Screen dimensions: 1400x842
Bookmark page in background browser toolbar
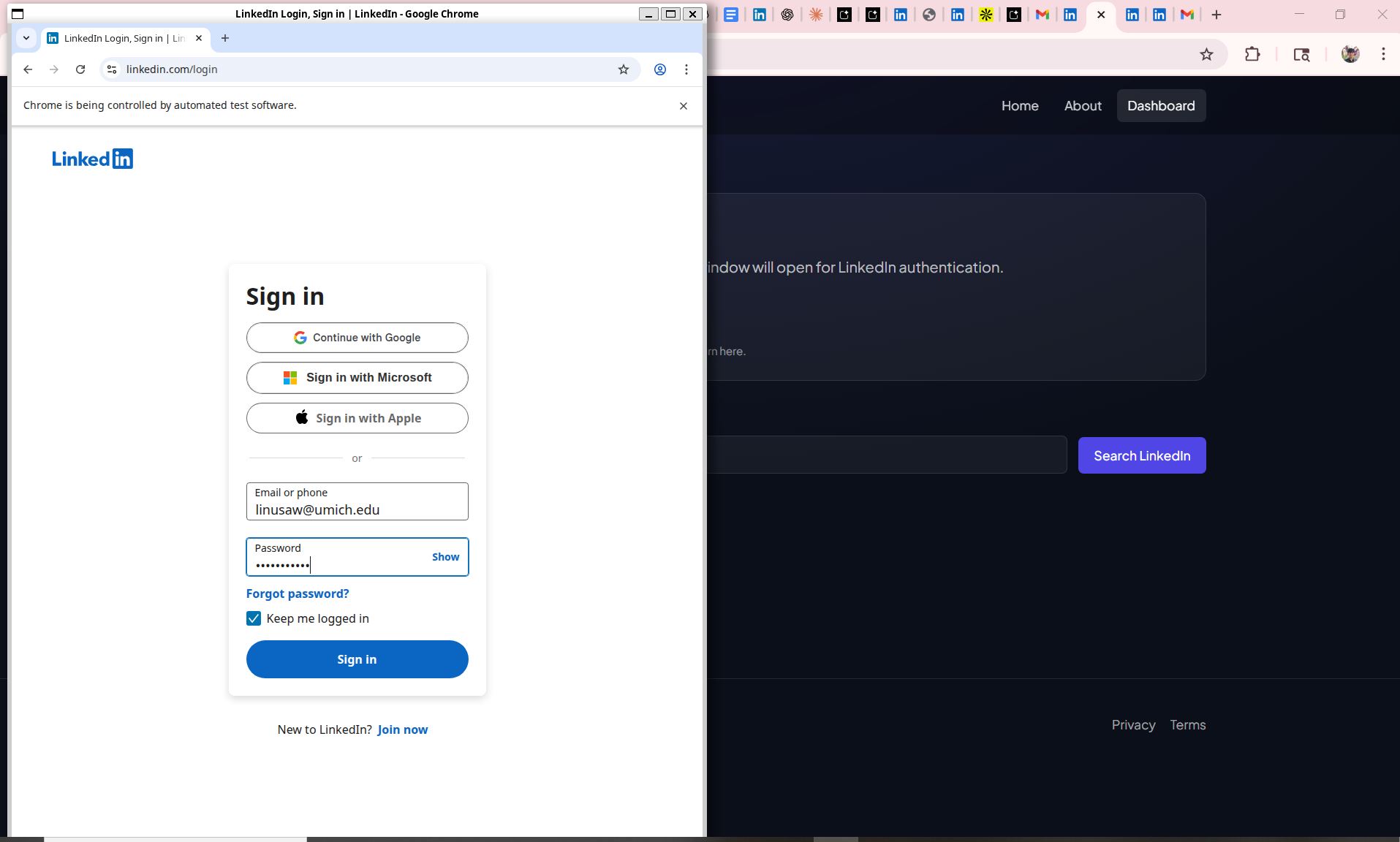tap(1207, 54)
